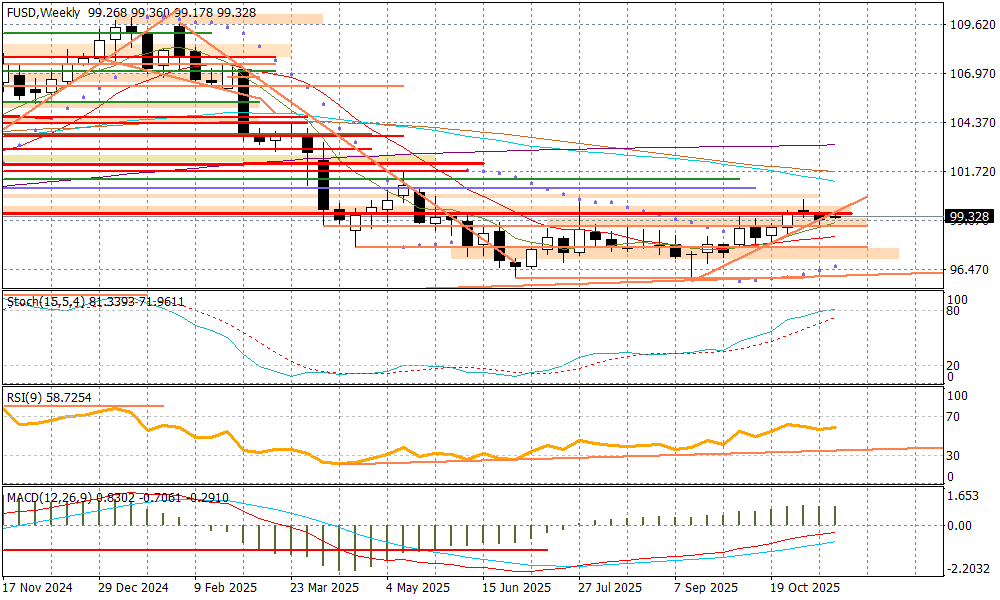
Task: Select the 23 Mar 2025 date label
Action: coord(324,588)
